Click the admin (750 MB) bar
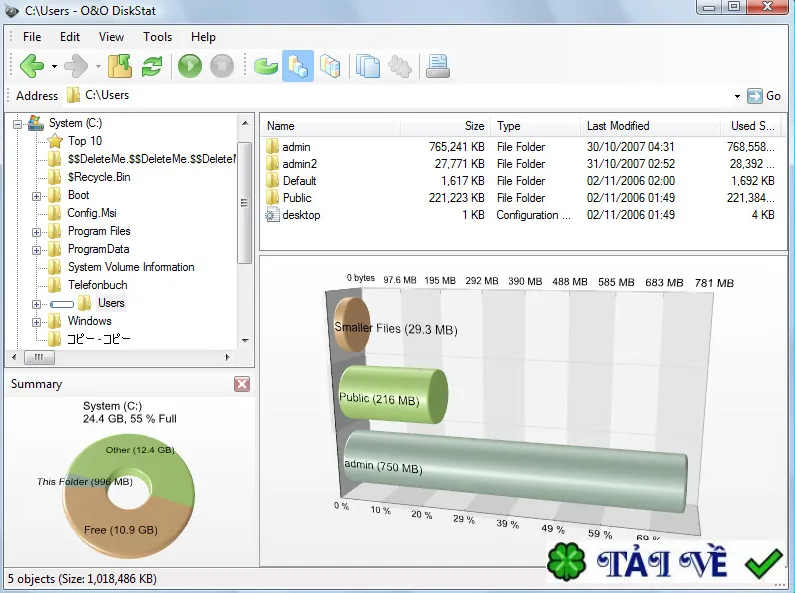Viewport: 795px width, 593px height. [x=515, y=470]
